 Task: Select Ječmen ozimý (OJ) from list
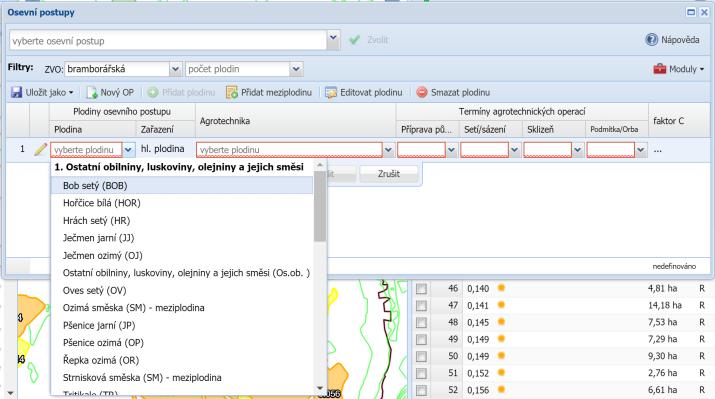point(182,255)
